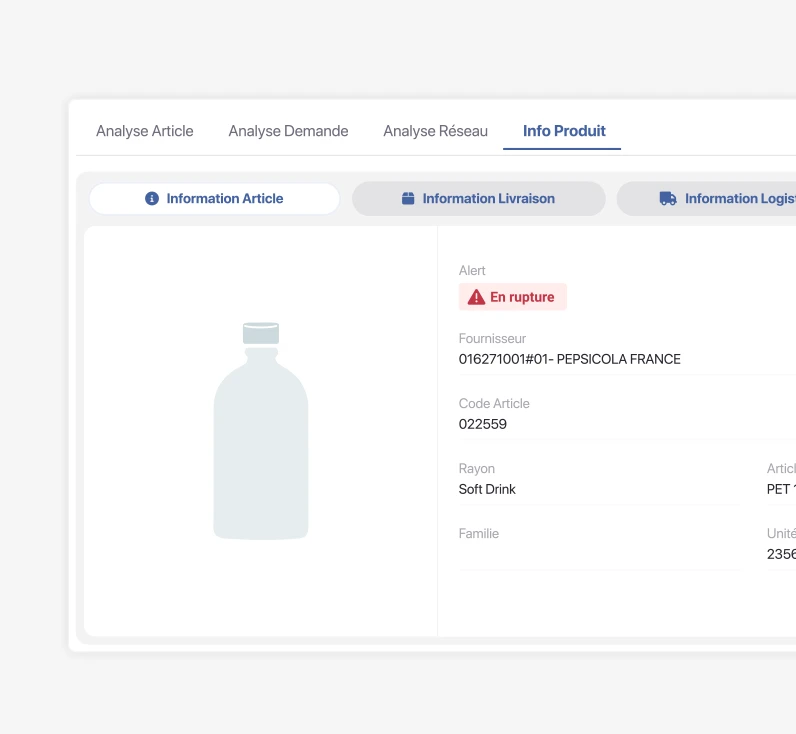The width and height of the screenshot is (796, 734).
Task: Click the package box icon on Information Livraison
Action: tap(408, 199)
